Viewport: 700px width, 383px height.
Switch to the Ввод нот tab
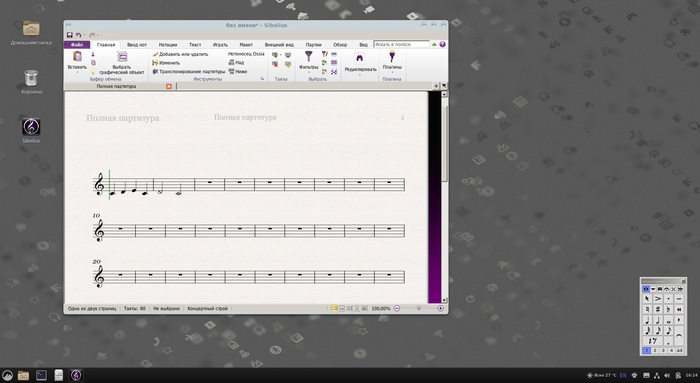tap(137, 45)
